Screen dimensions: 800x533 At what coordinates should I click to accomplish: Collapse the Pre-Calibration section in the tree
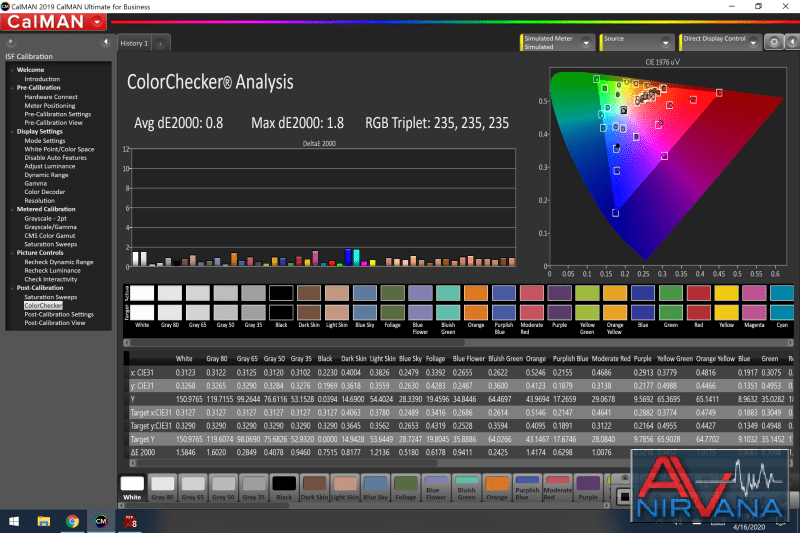12,88
